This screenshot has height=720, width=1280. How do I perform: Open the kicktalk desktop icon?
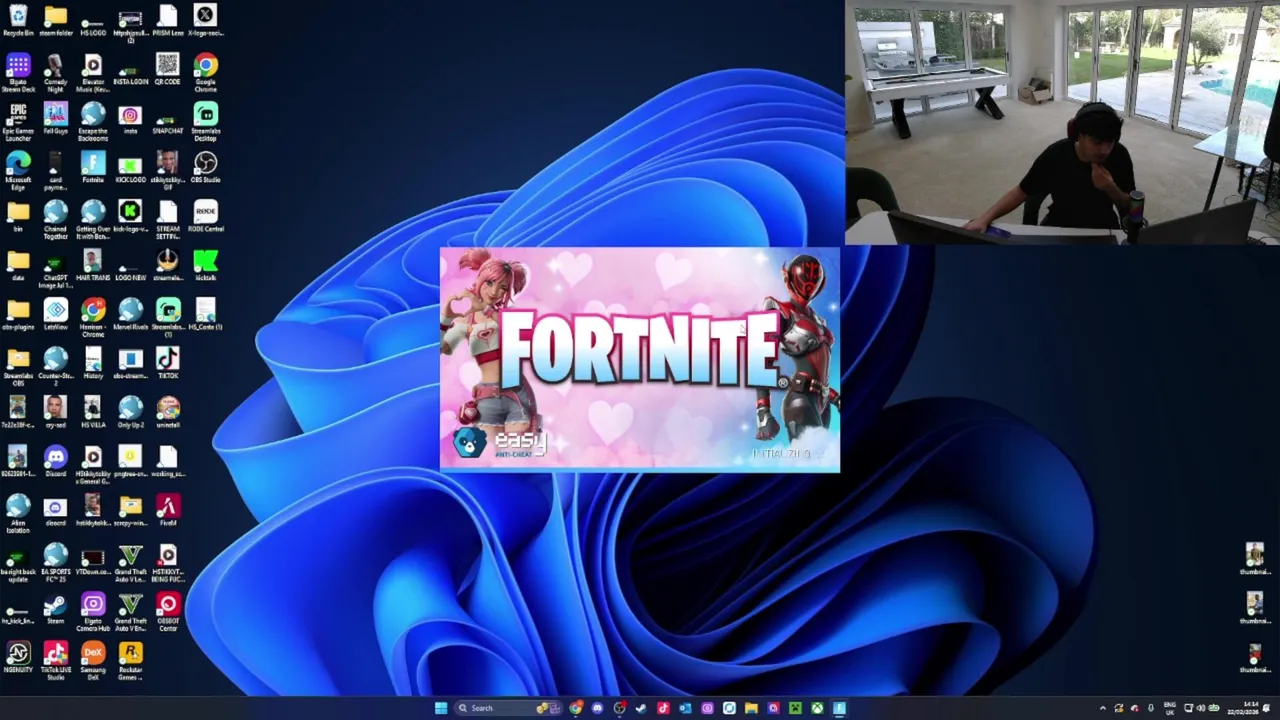pos(205,265)
